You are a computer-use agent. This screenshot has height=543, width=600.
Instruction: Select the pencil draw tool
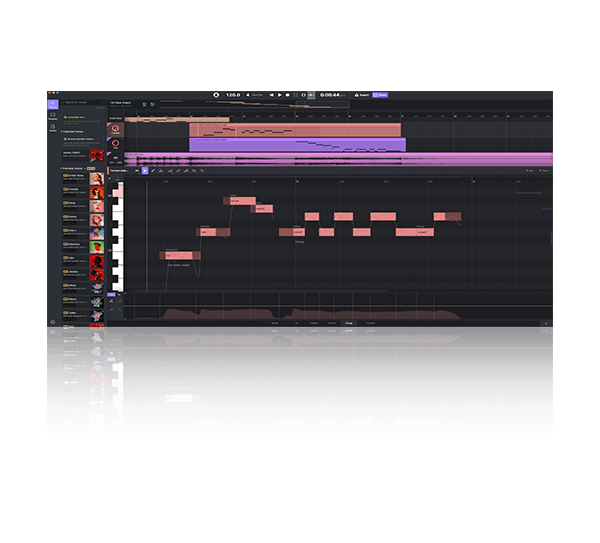tap(153, 171)
